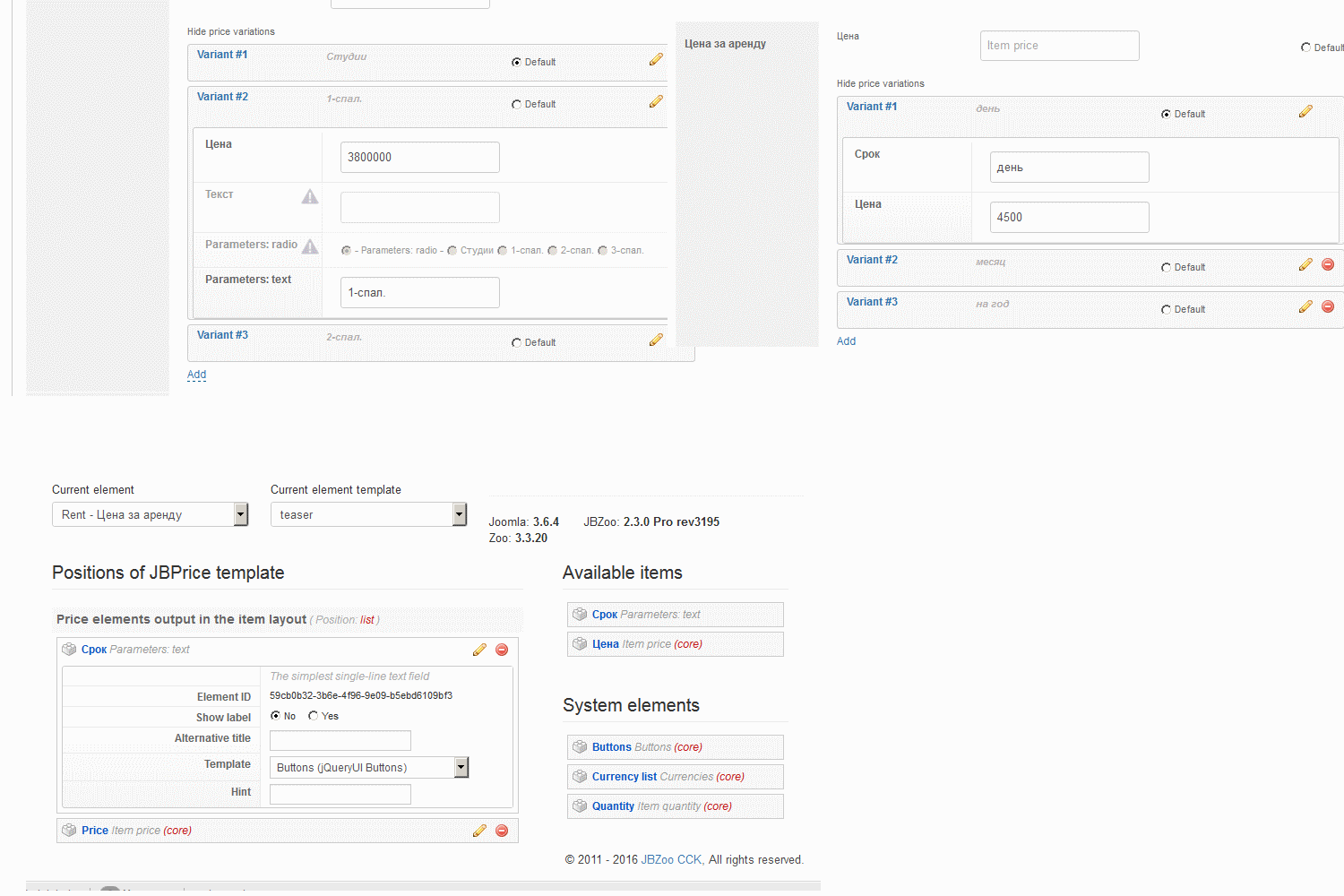The width and height of the screenshot is (1344, 896).
Task: Set Variant #2 месяц as Default
Action: point(1166,268)
